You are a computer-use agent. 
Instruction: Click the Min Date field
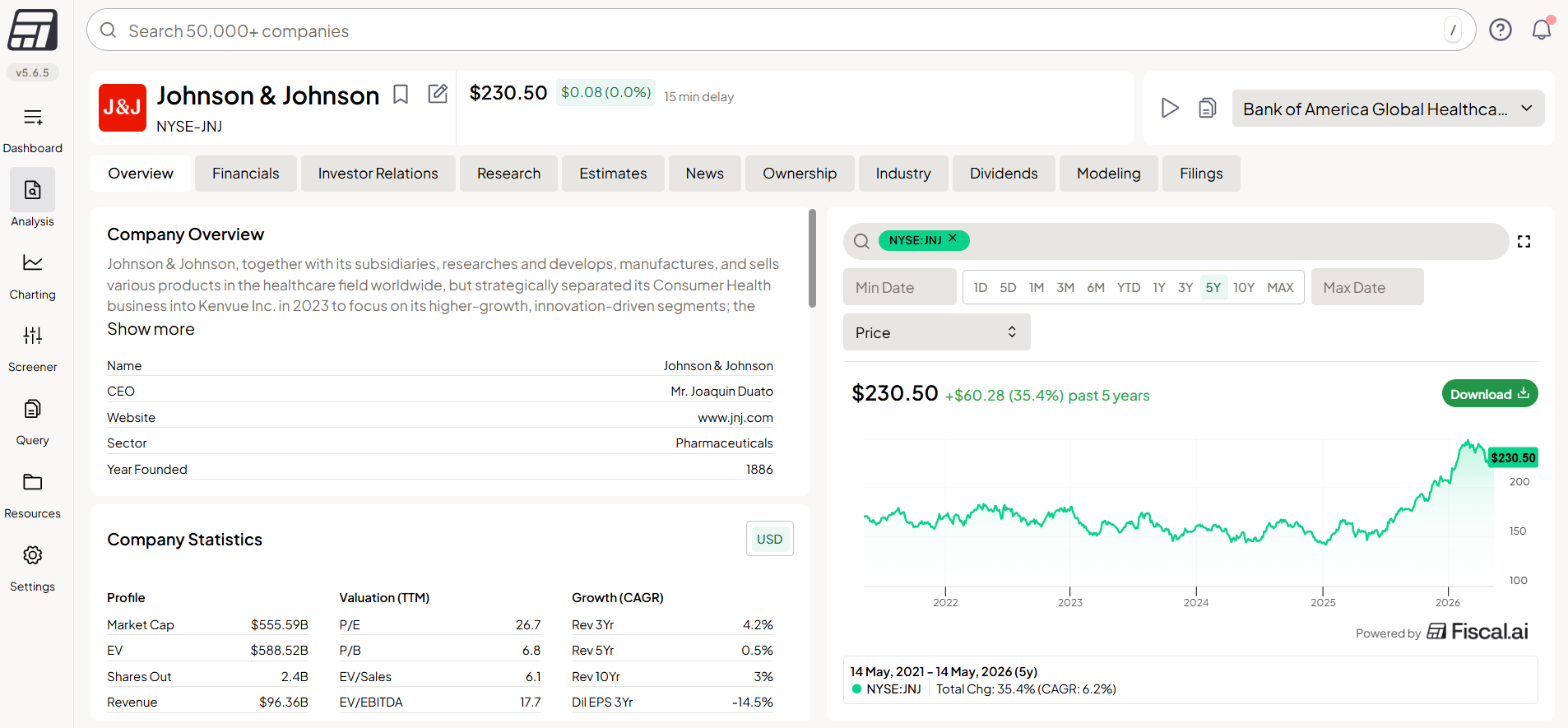[x=900, y=287]
